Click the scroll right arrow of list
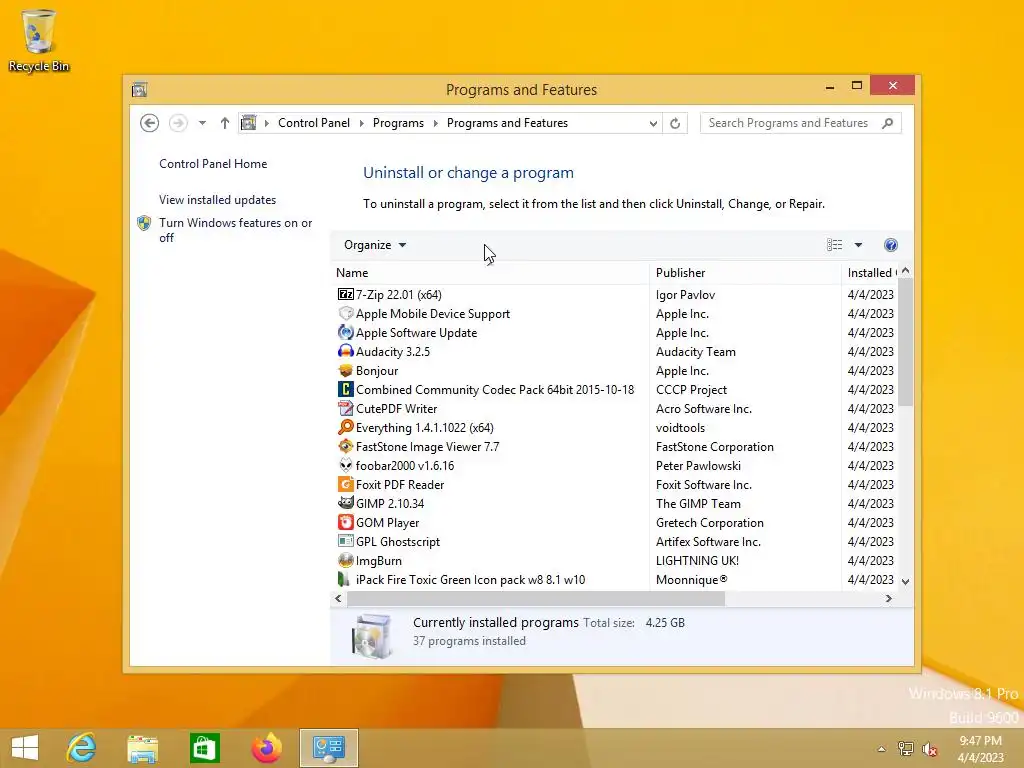This screenshot has height=768, width=1024. (x=889, y=598)
